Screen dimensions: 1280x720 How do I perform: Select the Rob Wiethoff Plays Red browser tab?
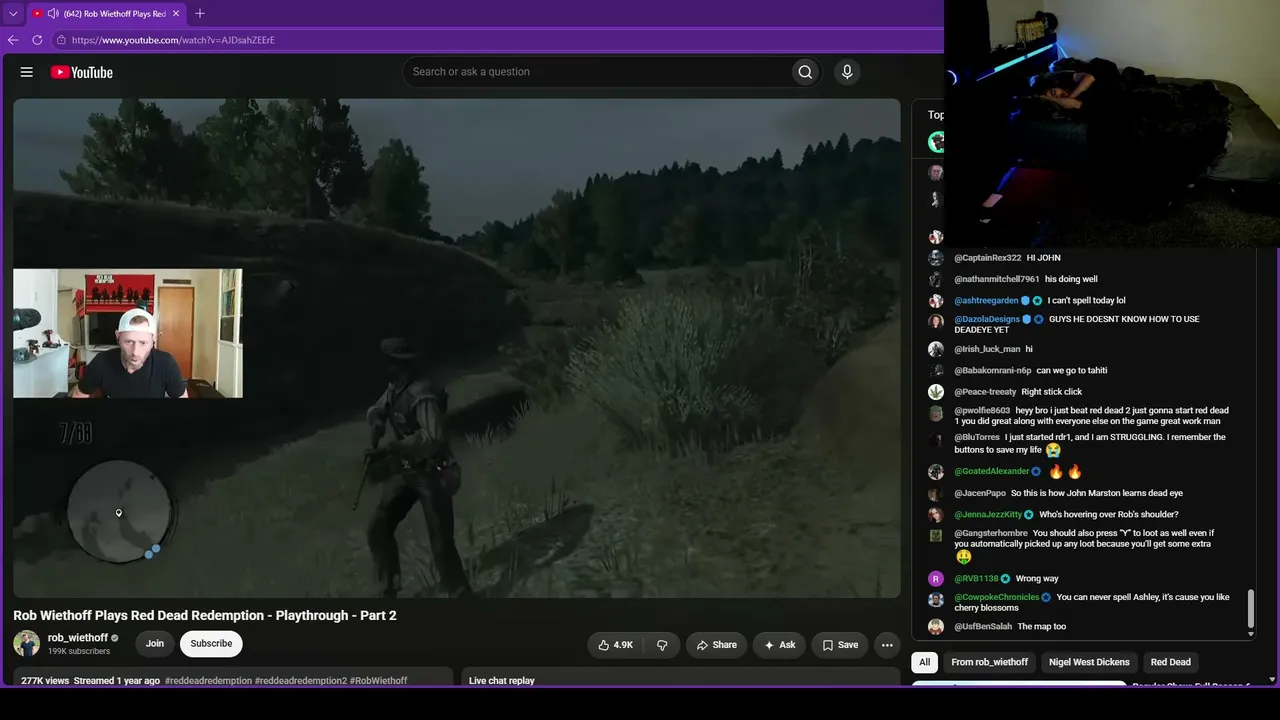[x=106, y=14]
